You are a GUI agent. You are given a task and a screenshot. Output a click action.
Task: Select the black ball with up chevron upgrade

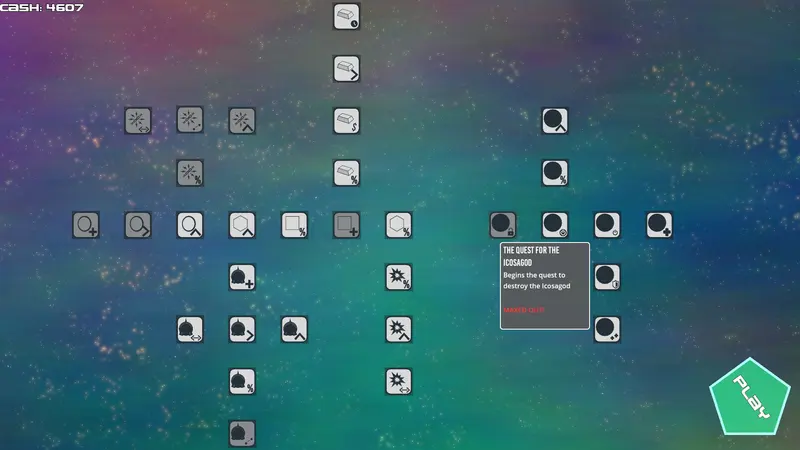(555, 121)
